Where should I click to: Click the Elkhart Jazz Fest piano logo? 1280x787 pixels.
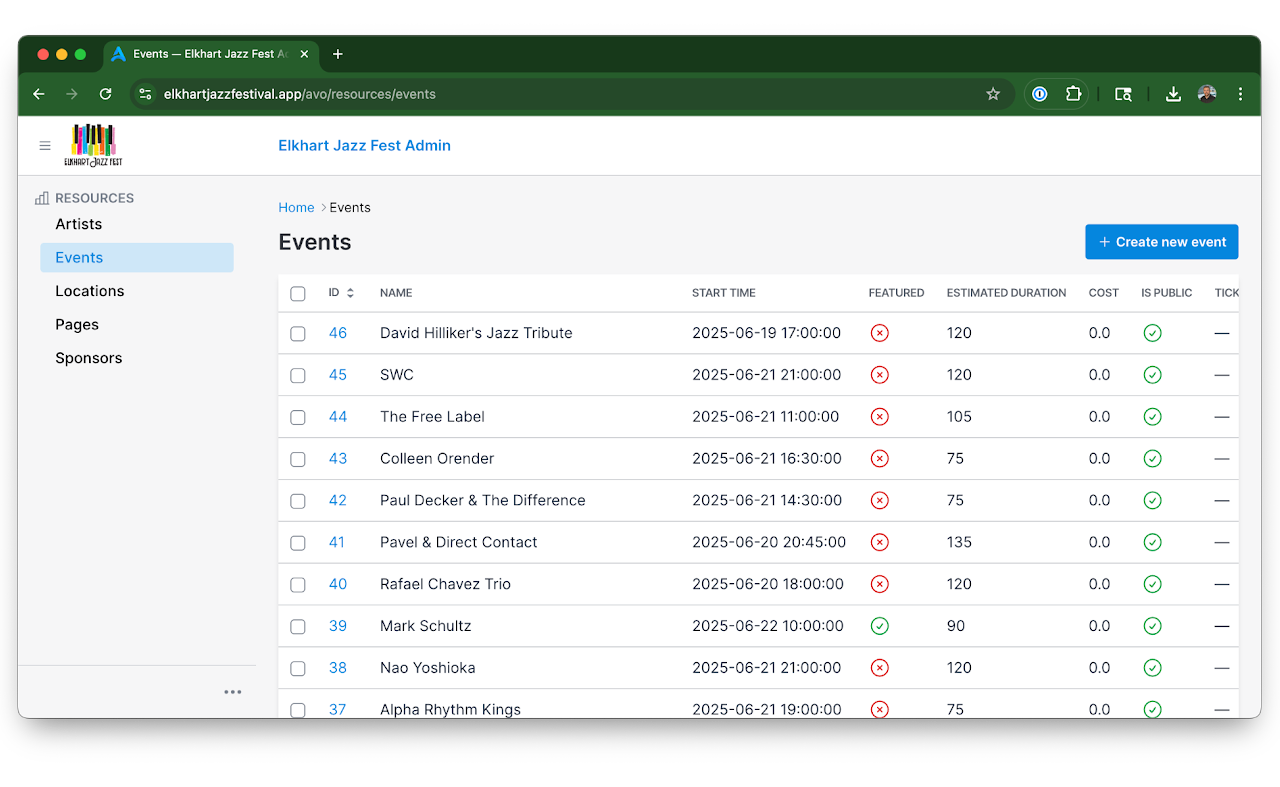[93, 144]
